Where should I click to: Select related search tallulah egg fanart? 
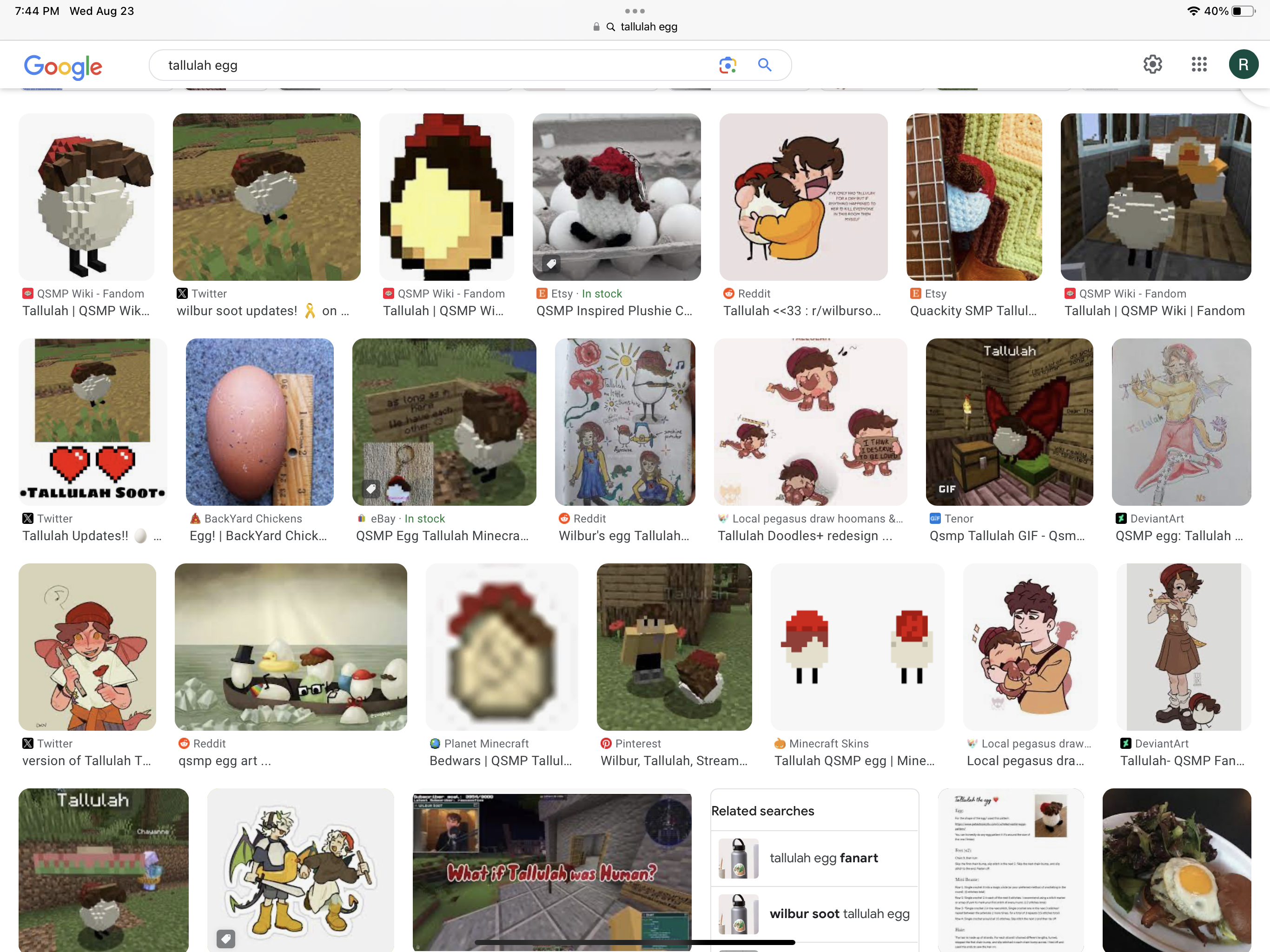coord(815,859)
